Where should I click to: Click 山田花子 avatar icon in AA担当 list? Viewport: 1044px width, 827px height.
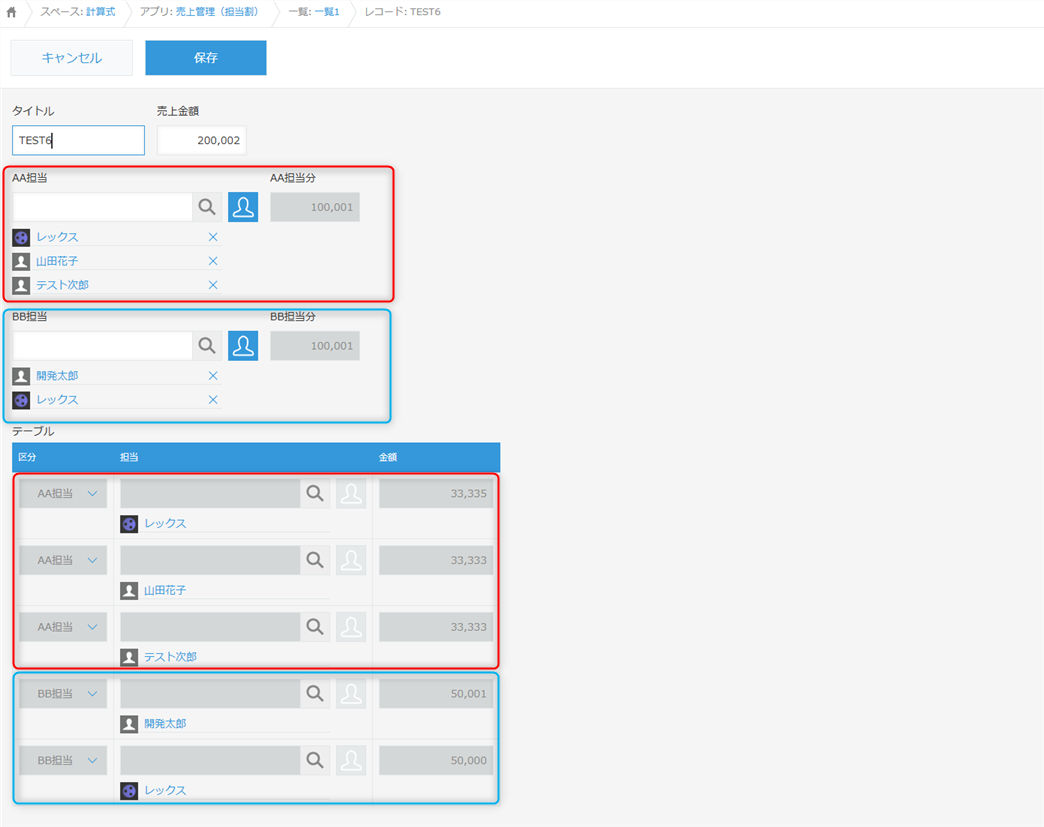21,261
